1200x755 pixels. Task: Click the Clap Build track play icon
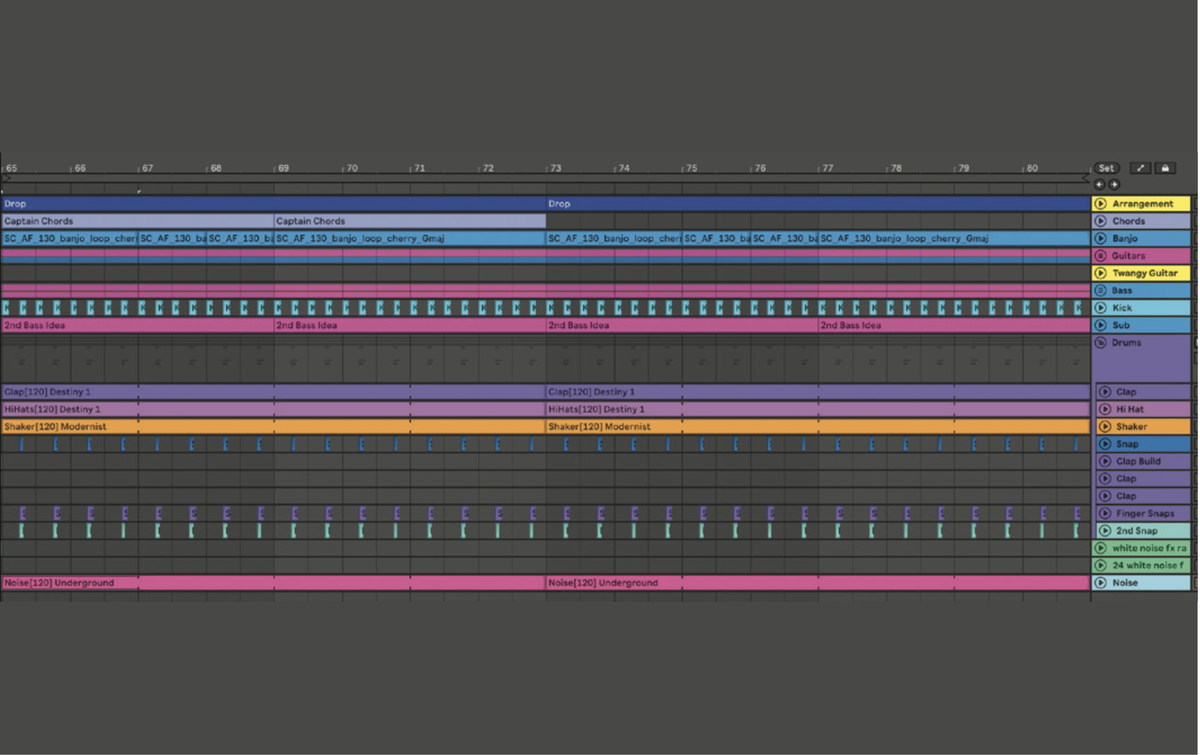point(1100,460)
